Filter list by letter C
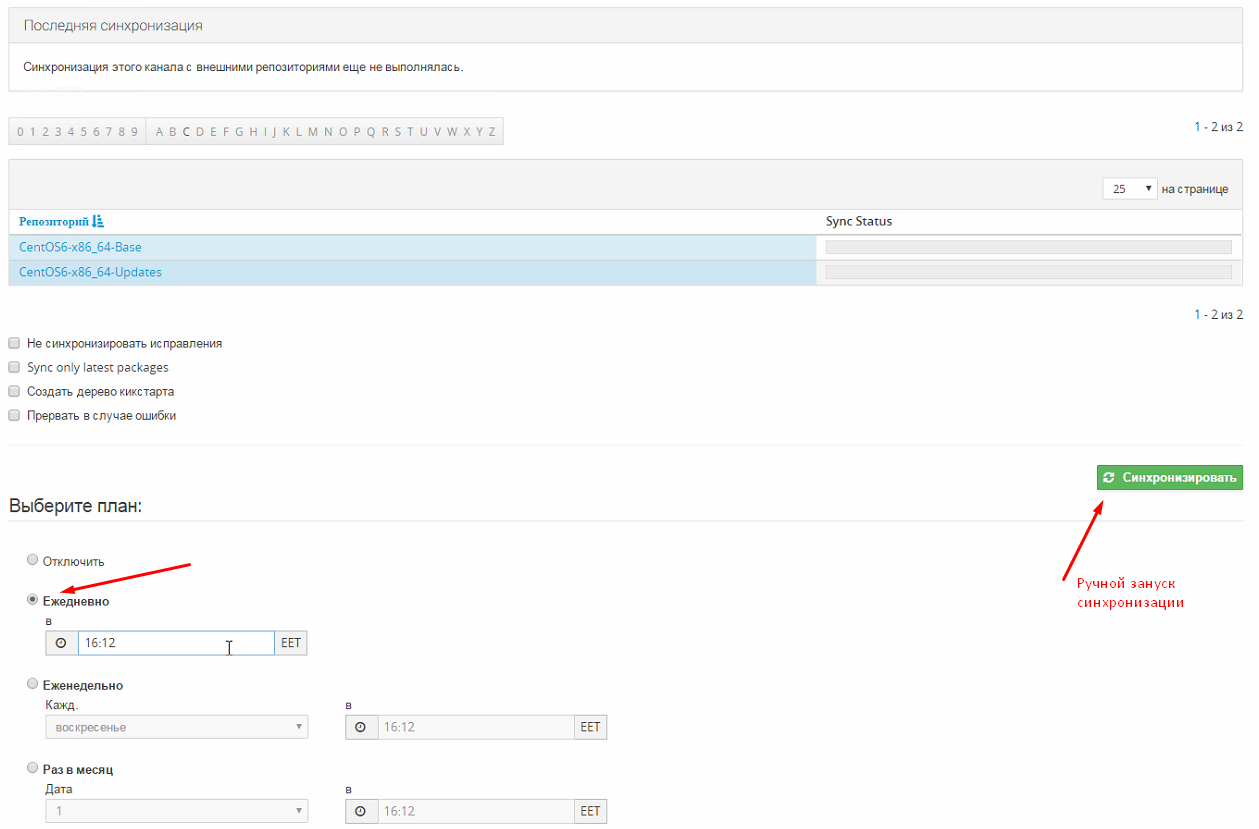Image resolution: width=1259 pixels, height=829 pixels. tap(186, 131)
